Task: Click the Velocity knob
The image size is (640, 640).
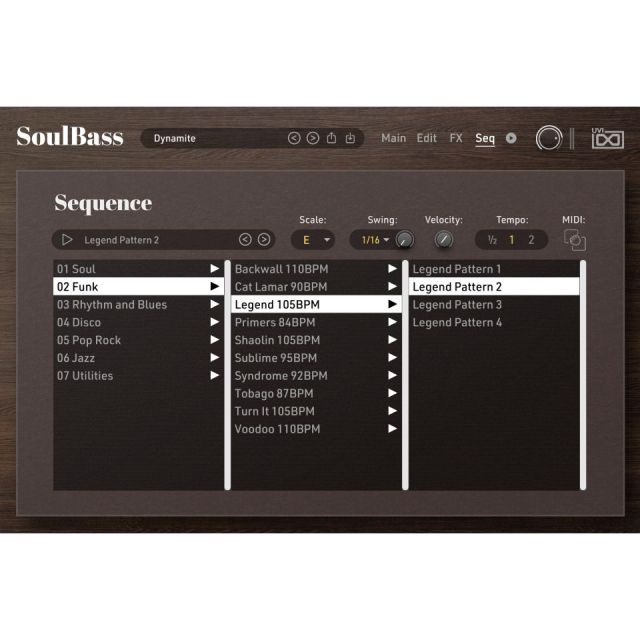Action: coord(444,240)
